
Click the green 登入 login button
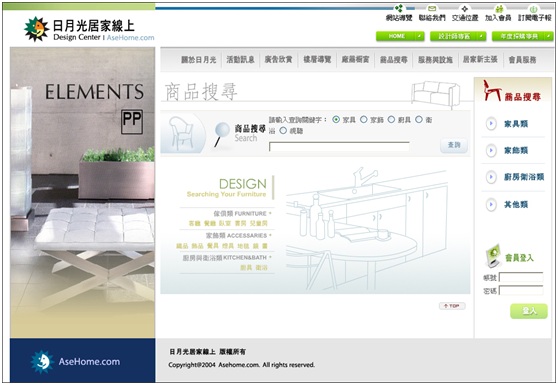529,311
